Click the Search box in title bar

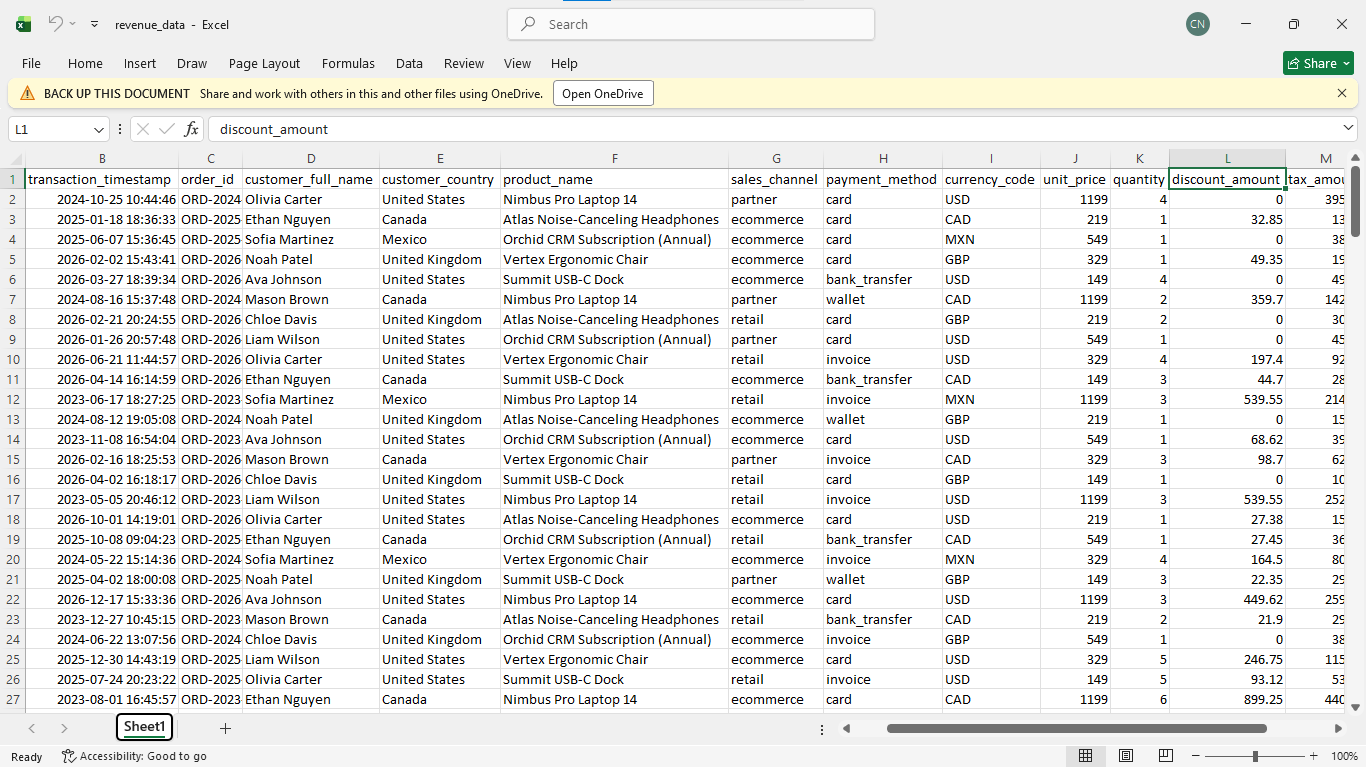[x=691, y=24]
